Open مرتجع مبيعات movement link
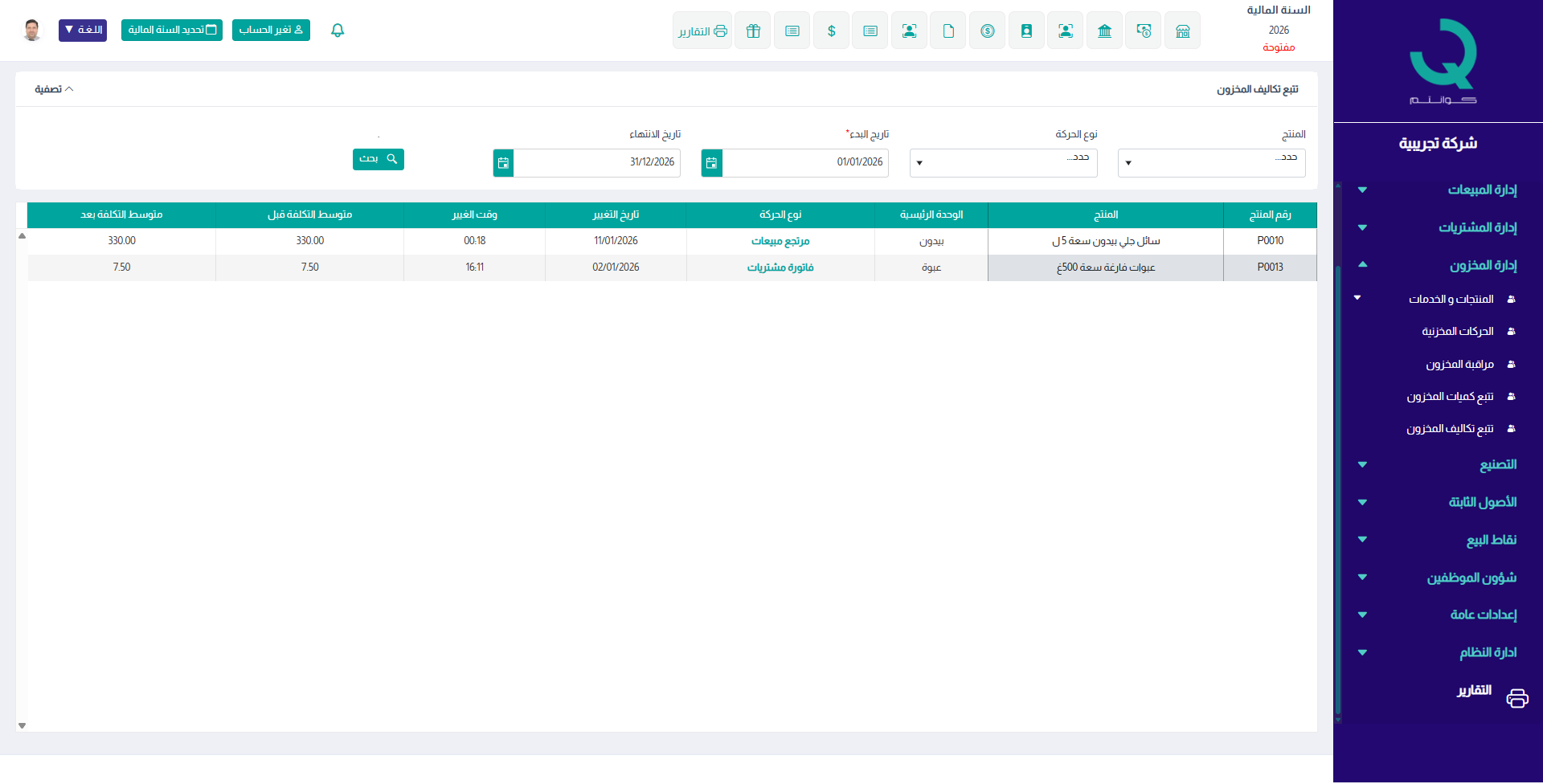1543x784 pixels. click(x=780, y=241)
